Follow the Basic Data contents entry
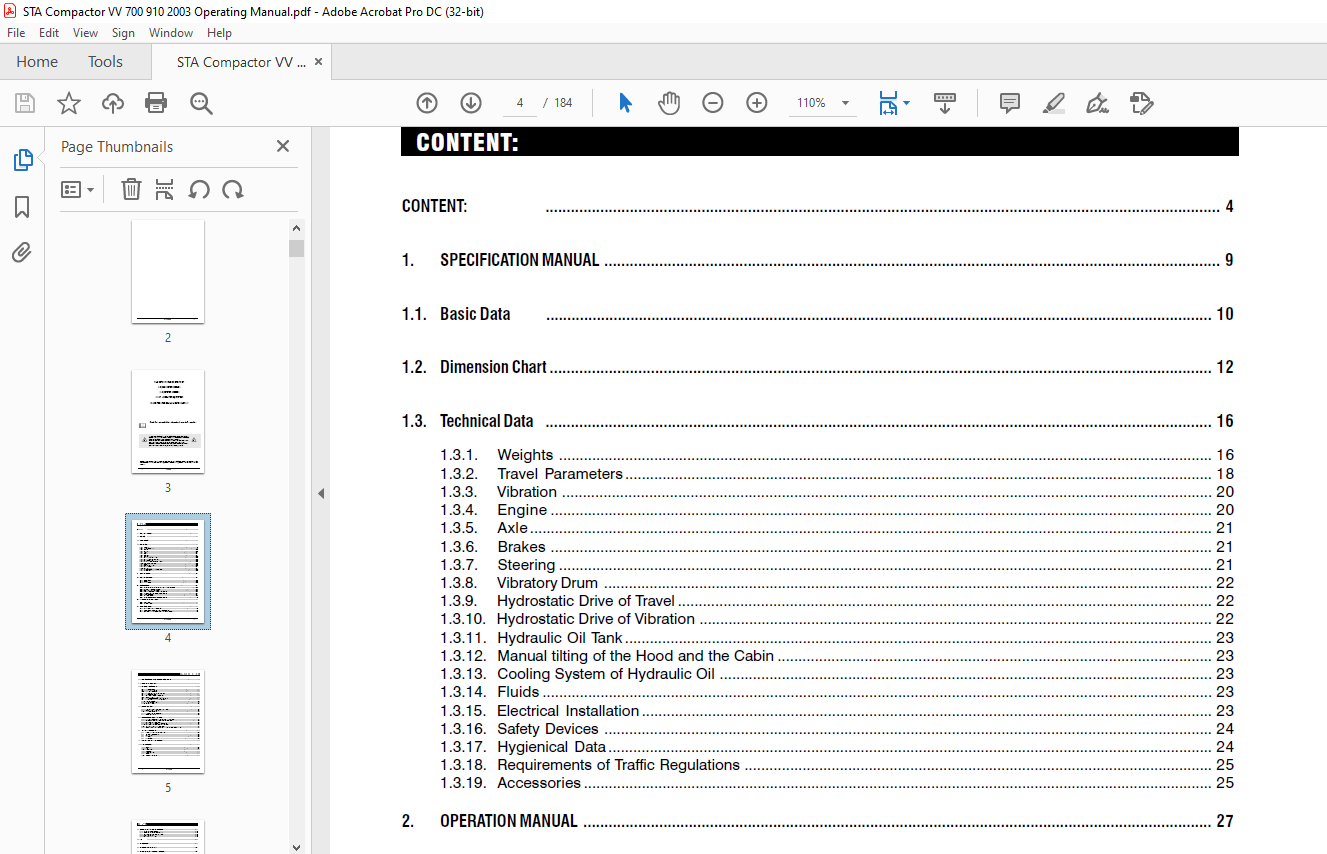 point(817,314)
